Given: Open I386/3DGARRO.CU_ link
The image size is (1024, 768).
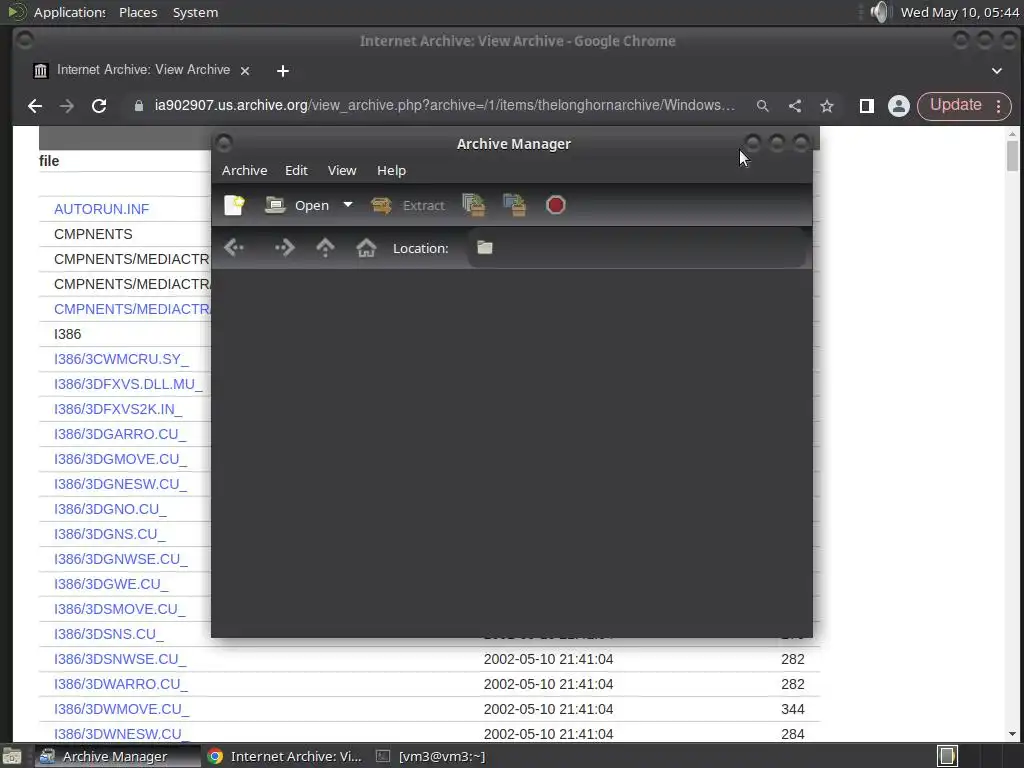Looking at the screenshot, I should coord(120,434).
